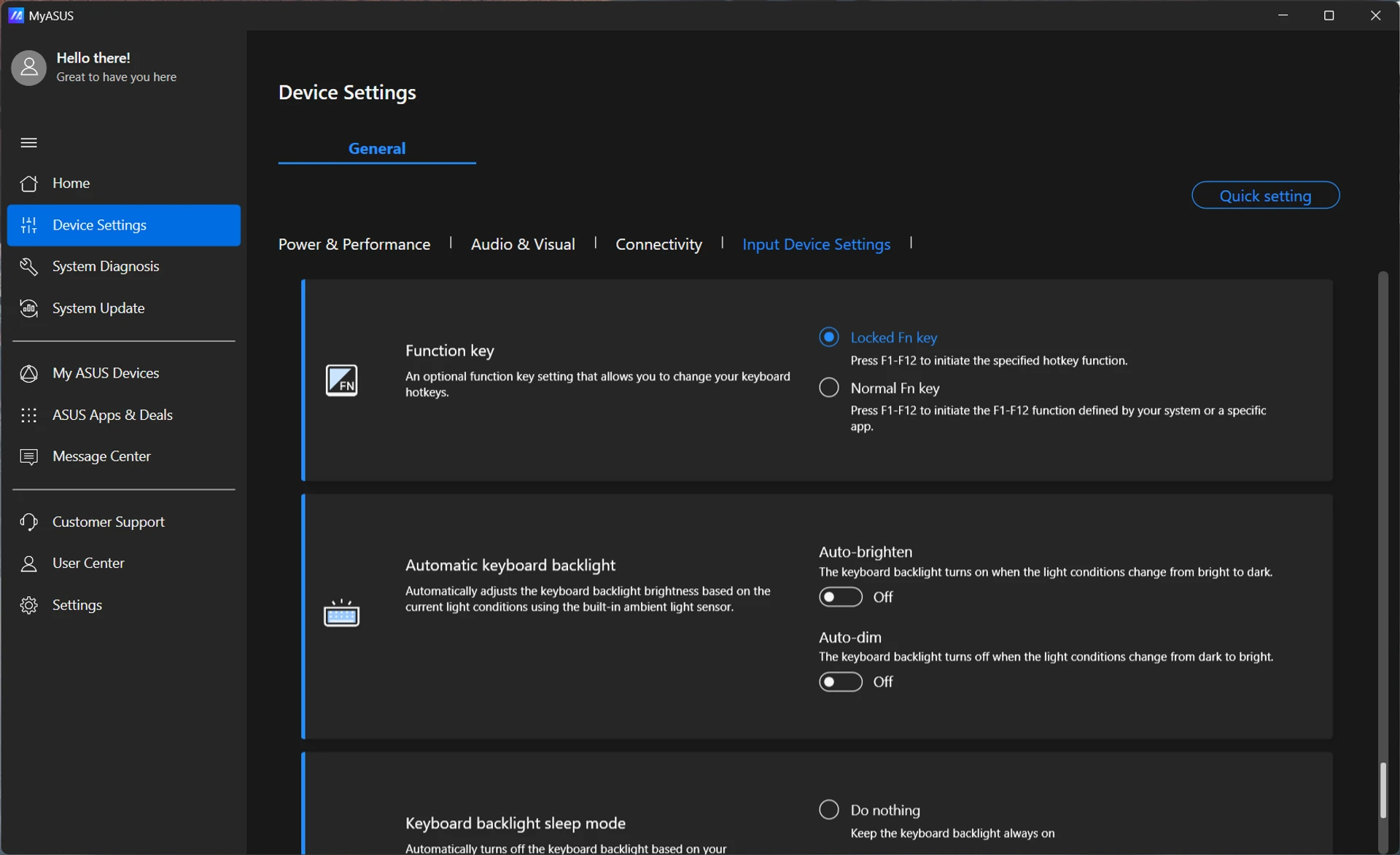The width and height of the screenshot is (1400, 855).
Task: Click the System Diagnosis wrench icon
Action: (29, 267)
